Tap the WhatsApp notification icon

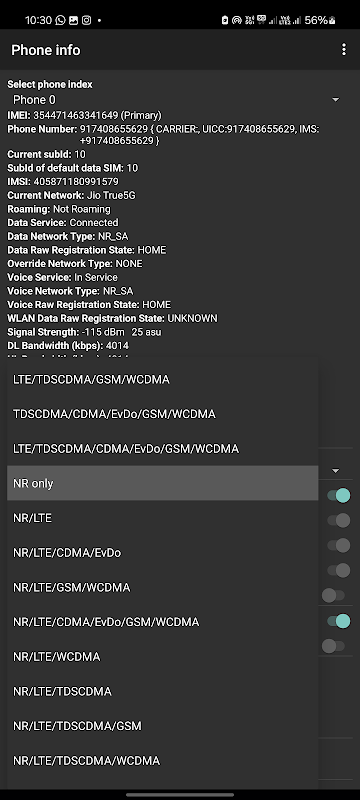pos(61,20)
